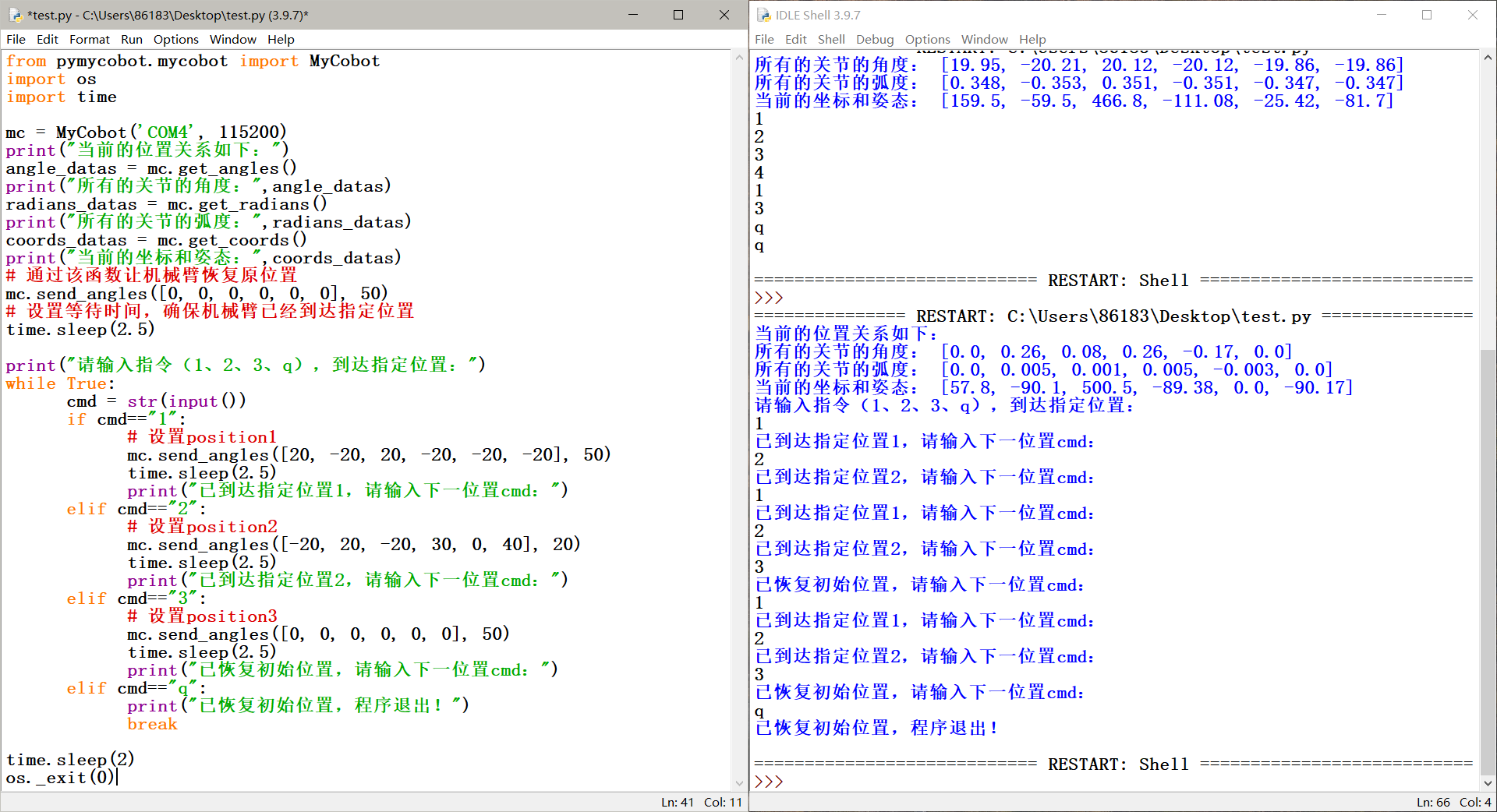Click the editor scrollbar up arrow
This screenshot has height=812, width=1497.
click(x=739, y=57)
